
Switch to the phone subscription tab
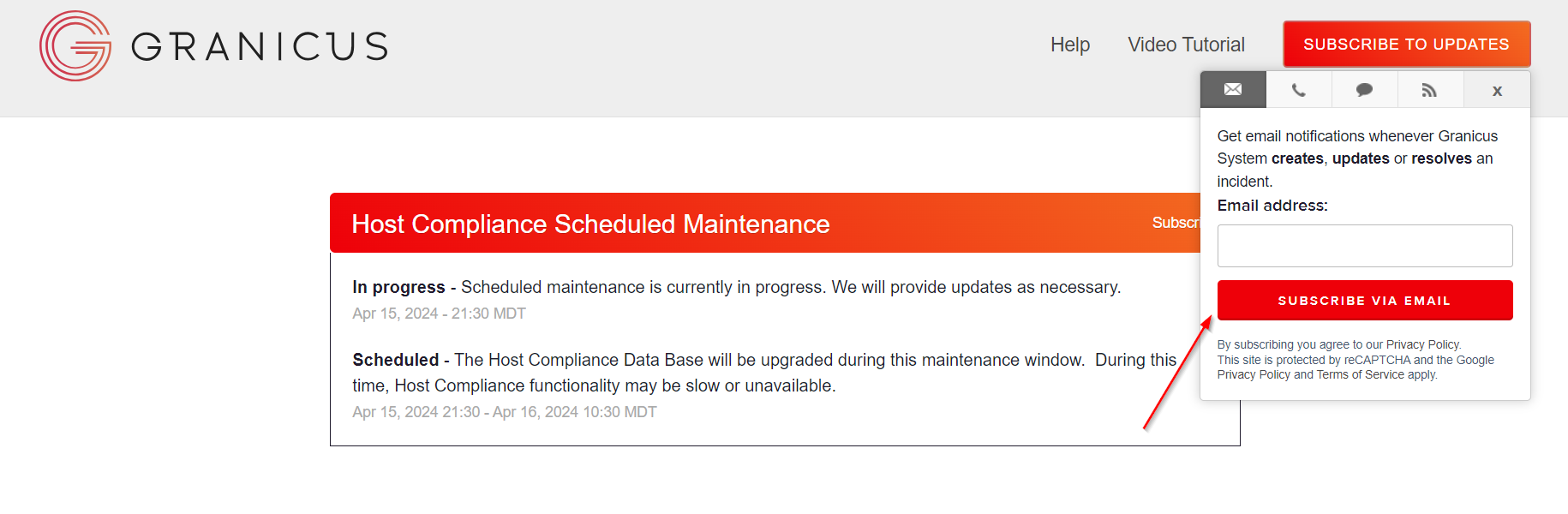[x=1298, y=89]
